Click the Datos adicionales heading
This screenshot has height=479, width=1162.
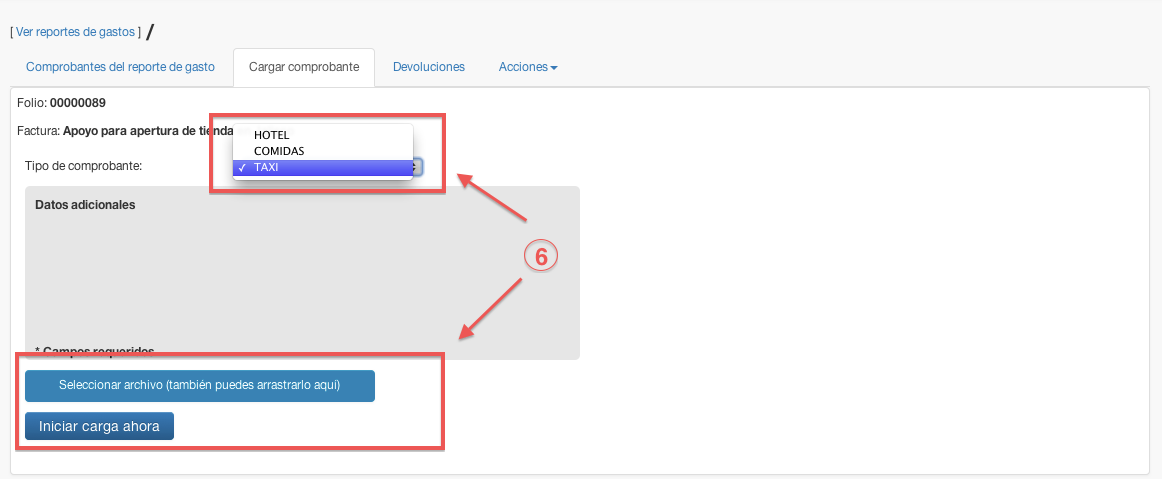tap(85, 205)
